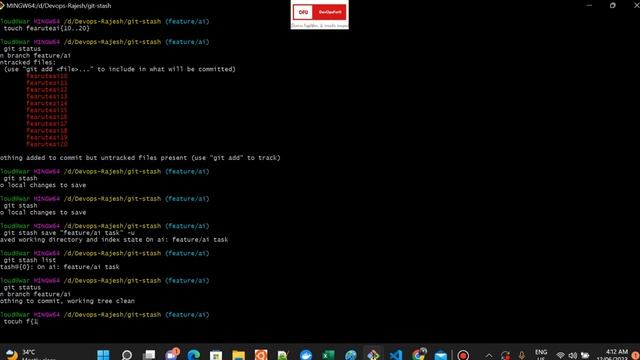
Task: Select the untracked file fearuteai10
Action: (47, 76)
